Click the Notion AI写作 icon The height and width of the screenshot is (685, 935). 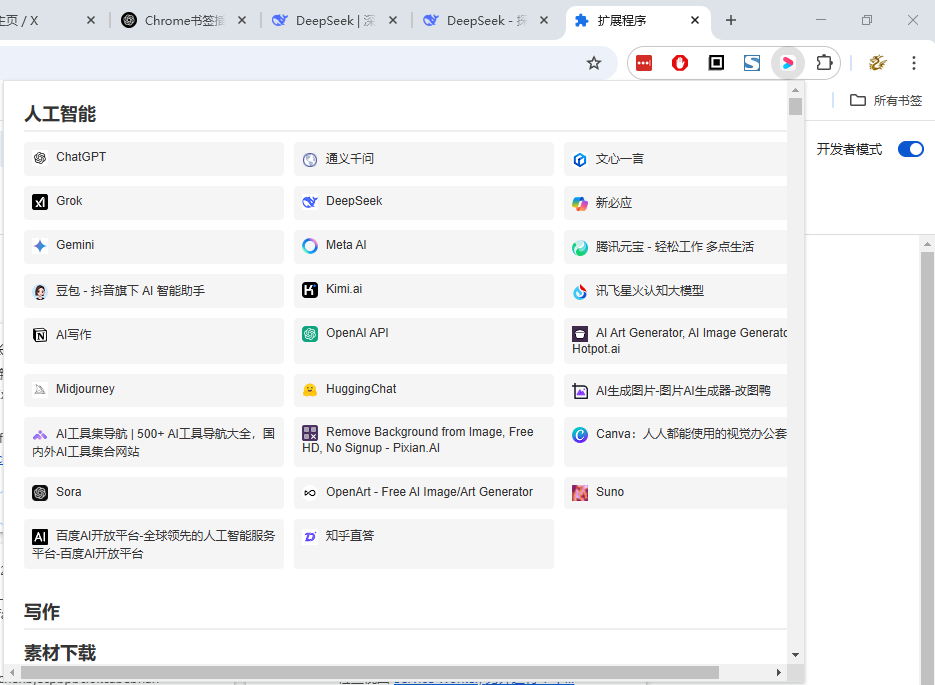click(40, 335)
